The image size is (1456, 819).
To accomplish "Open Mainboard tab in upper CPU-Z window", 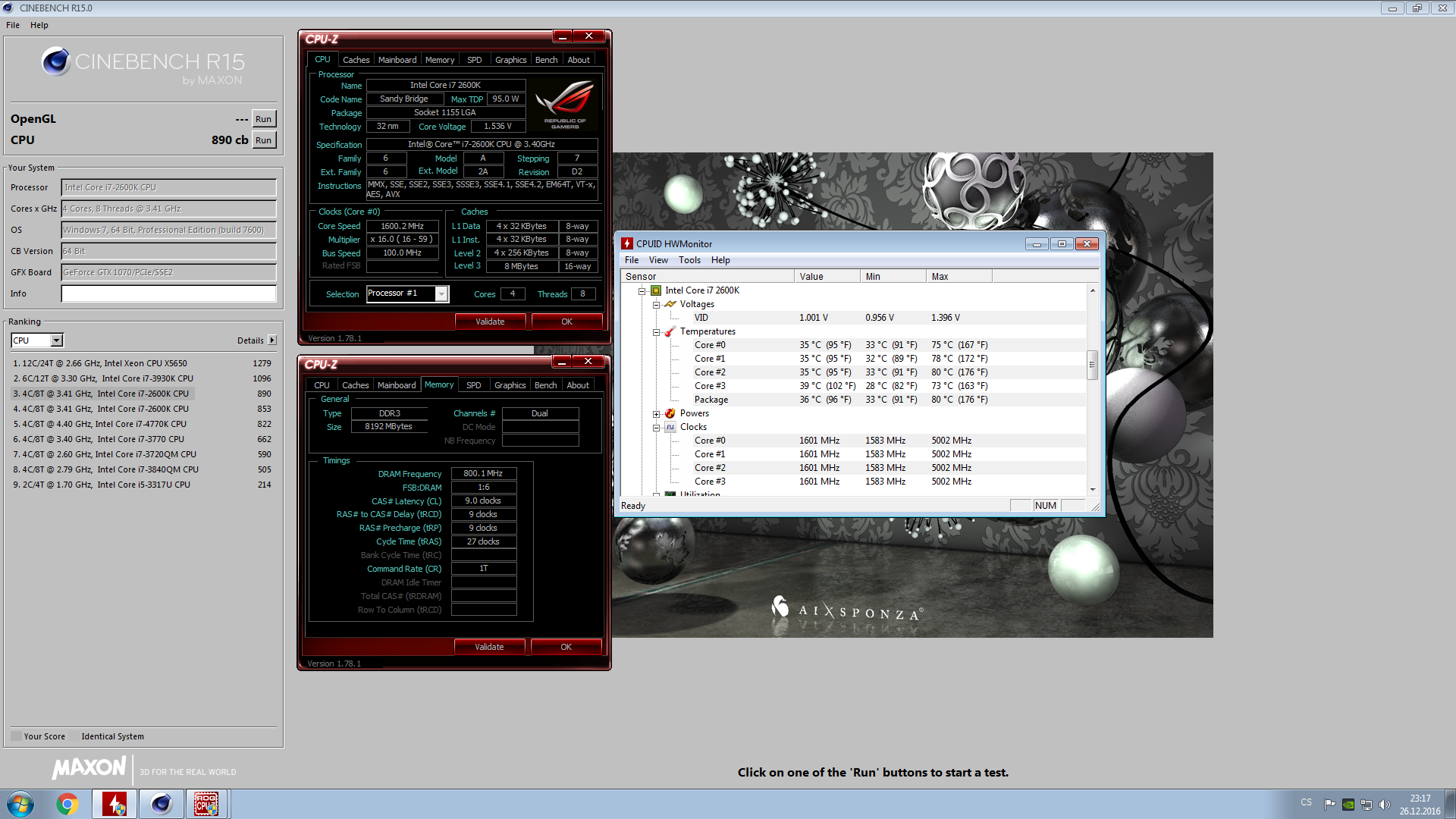I will click(x=397, y=60).
